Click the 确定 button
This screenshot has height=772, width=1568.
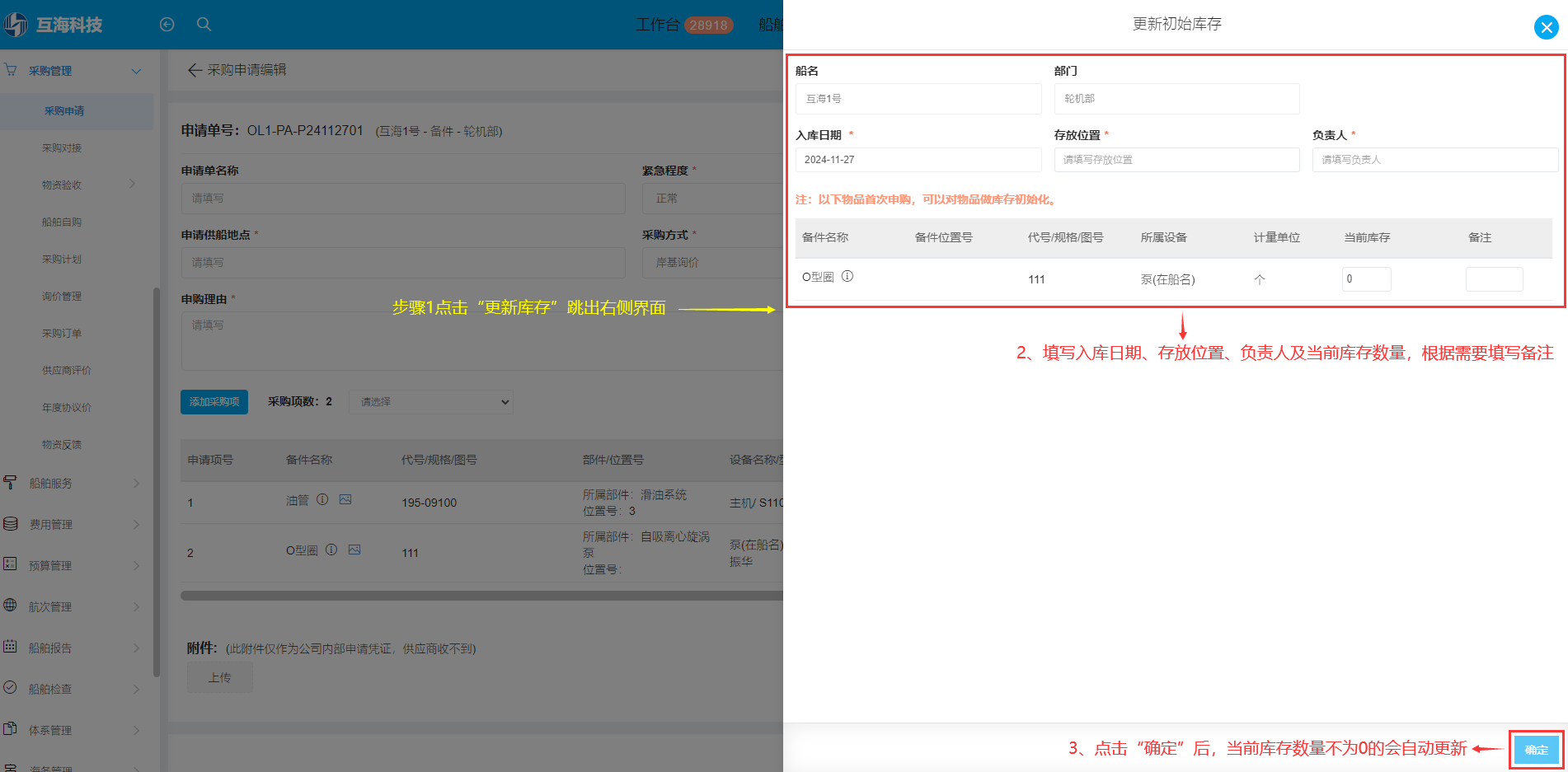(x=1536, y=750)
